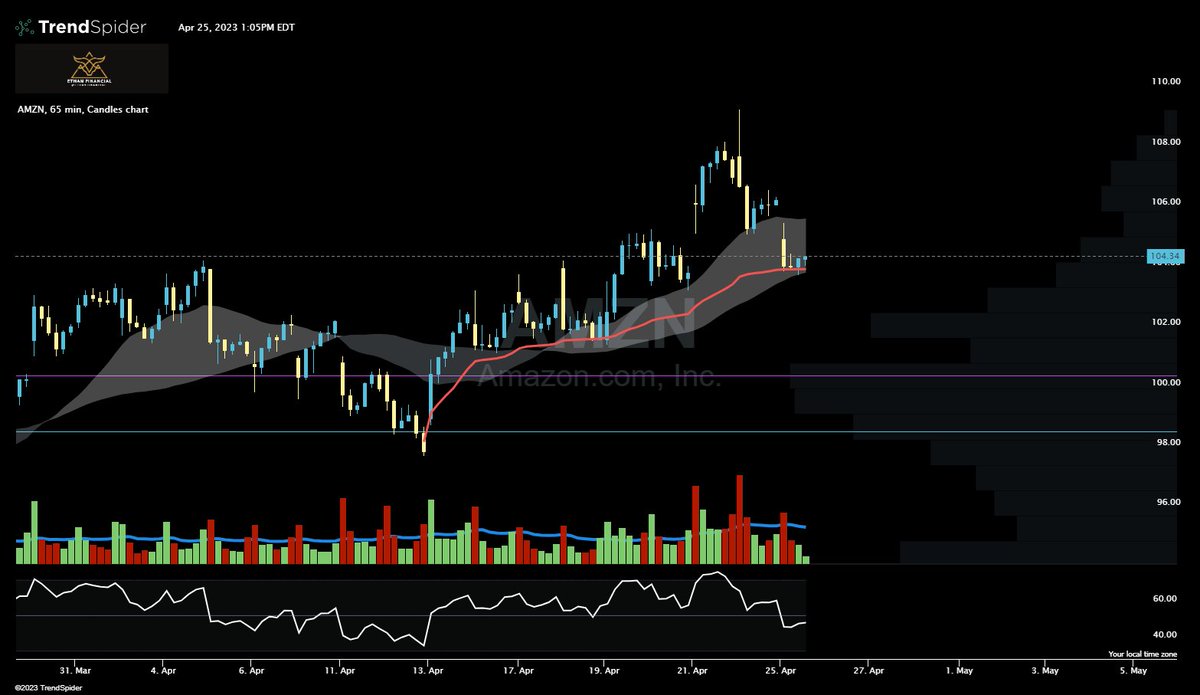The height and width of the screenshot is (695, 1200).
Task: Select the 3. May date label
Action: tap(1046, 670)
